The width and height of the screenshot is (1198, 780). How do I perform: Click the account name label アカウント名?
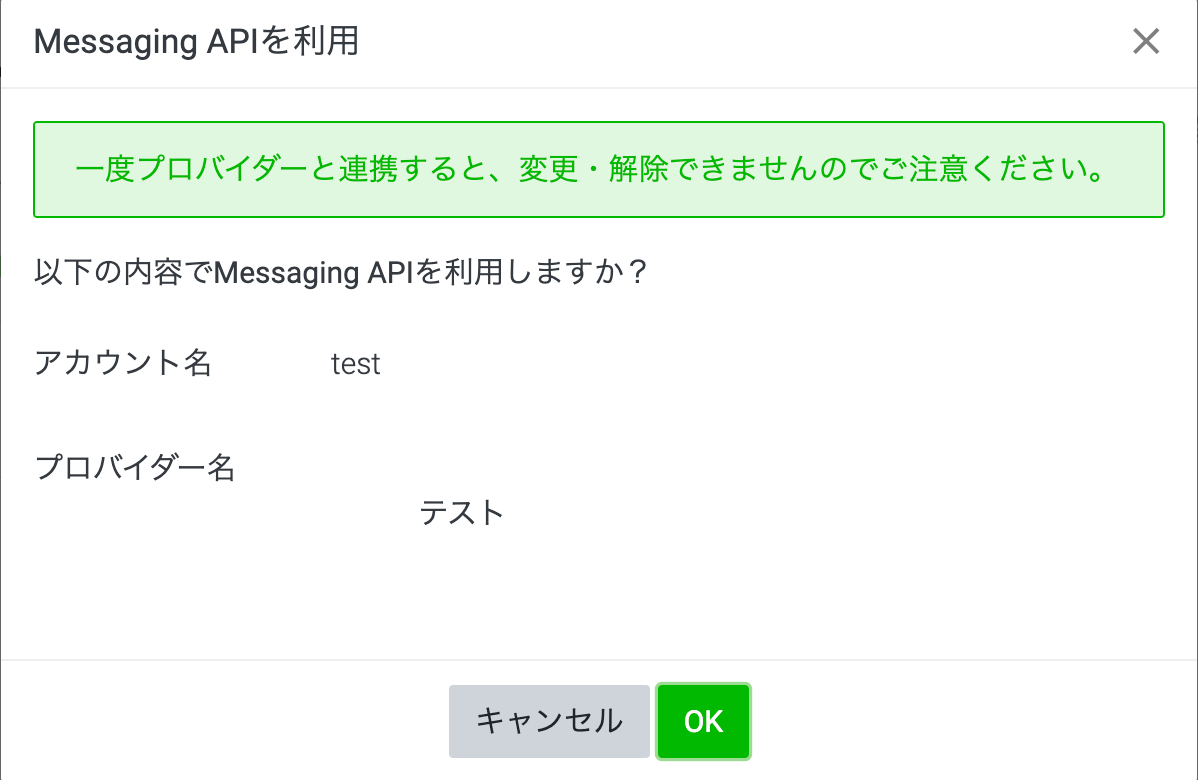pos(122,364)
